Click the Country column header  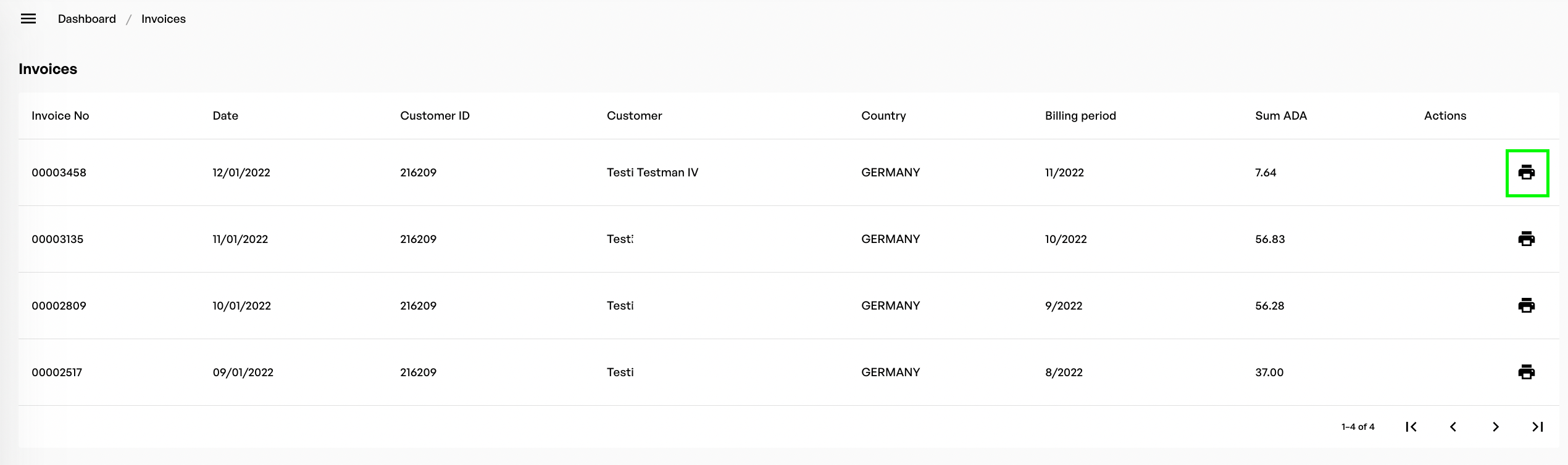pos(883,116)
